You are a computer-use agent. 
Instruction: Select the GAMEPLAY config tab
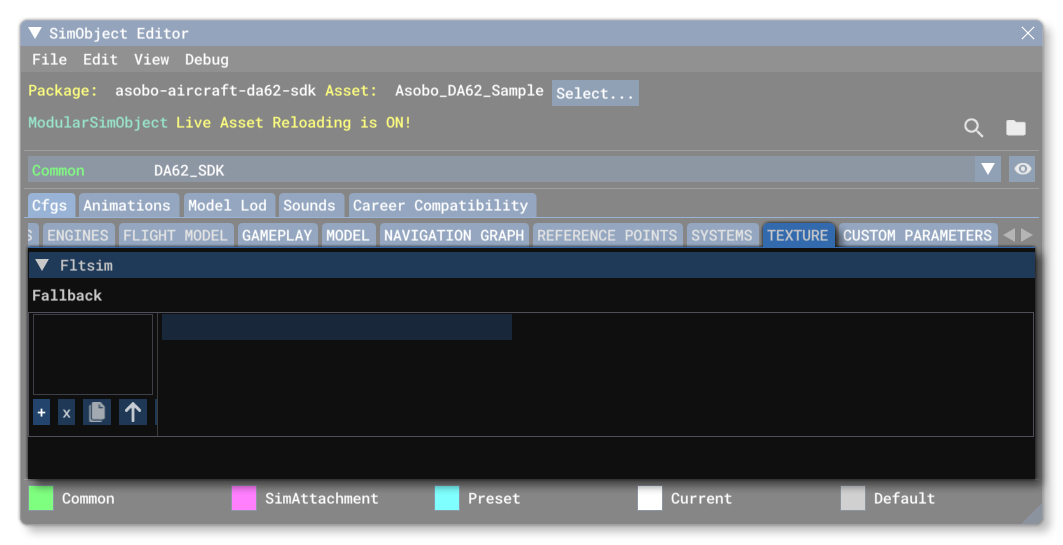tap(277, 235)
